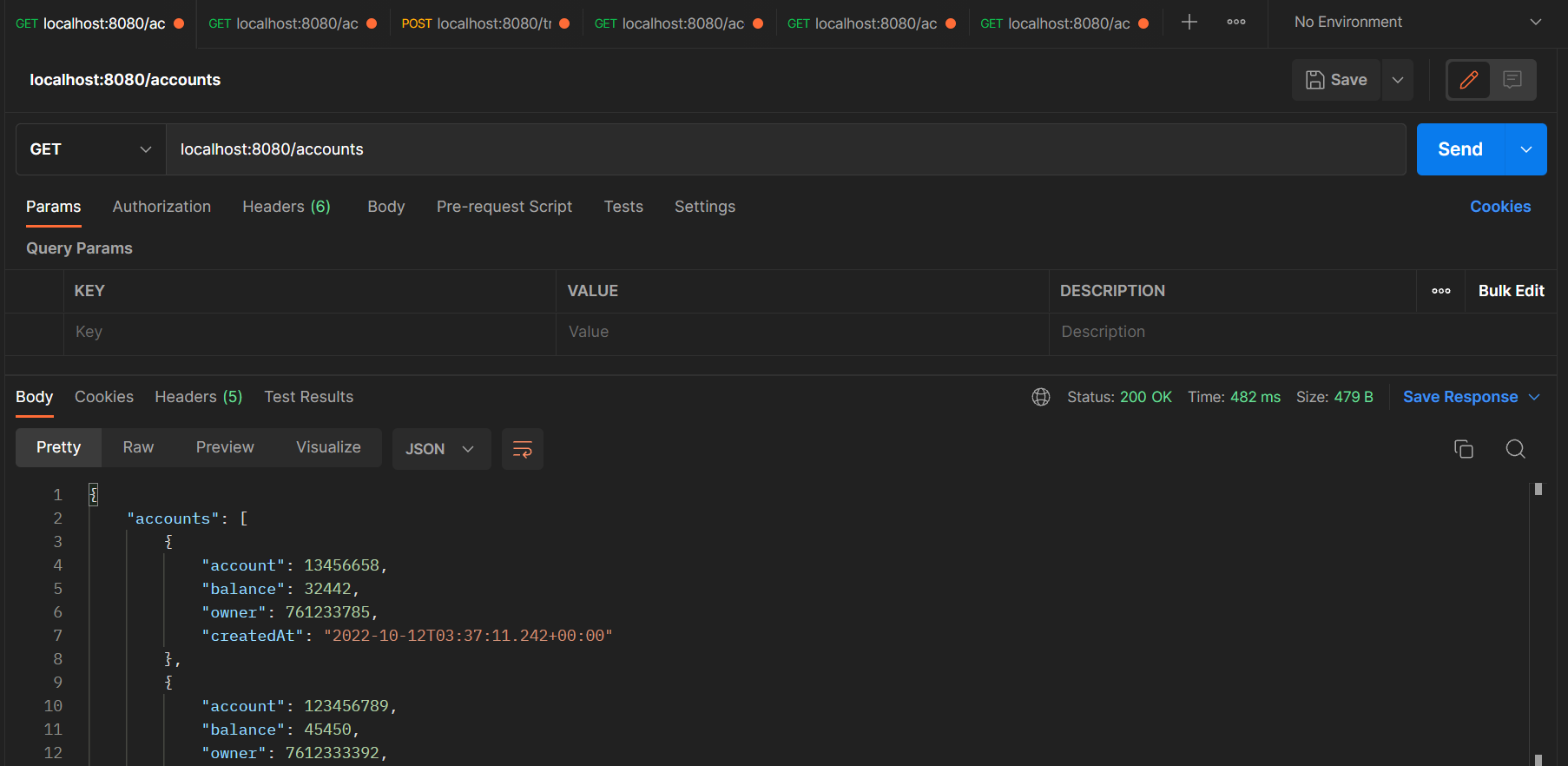The width and height of the screenshot is (1568, 766).
Task: Select the Raw view
Action: point(138,447)
